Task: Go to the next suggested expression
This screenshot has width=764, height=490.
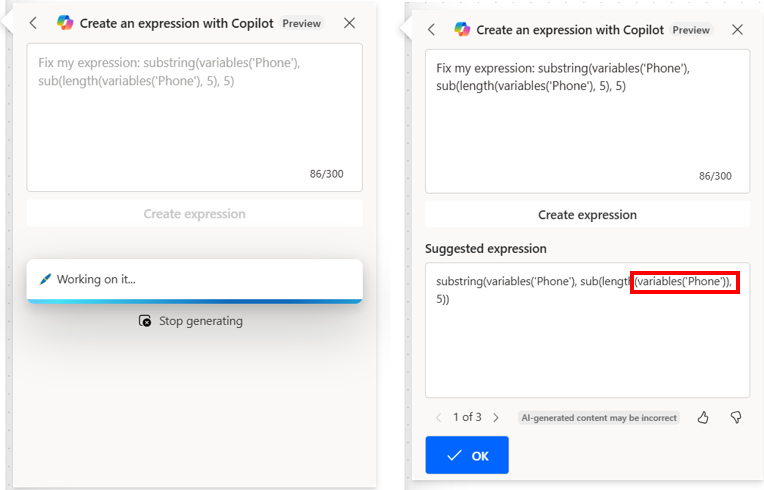Action: (x=496, y=417)
